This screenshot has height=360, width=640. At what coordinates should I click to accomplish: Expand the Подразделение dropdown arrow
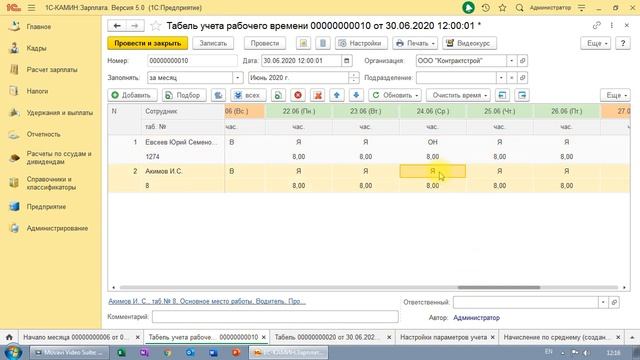pos(501,78)
